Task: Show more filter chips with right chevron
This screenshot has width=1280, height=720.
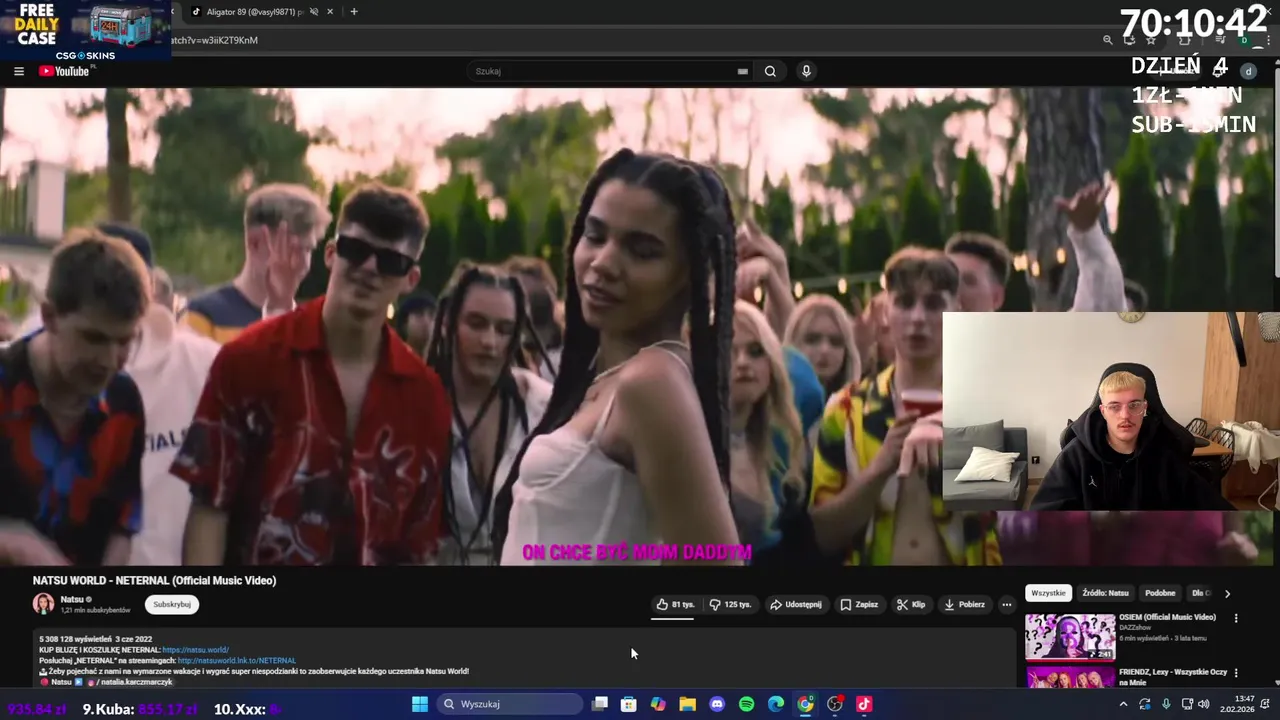Action: pyautogui.click(x=1227, y=593)
